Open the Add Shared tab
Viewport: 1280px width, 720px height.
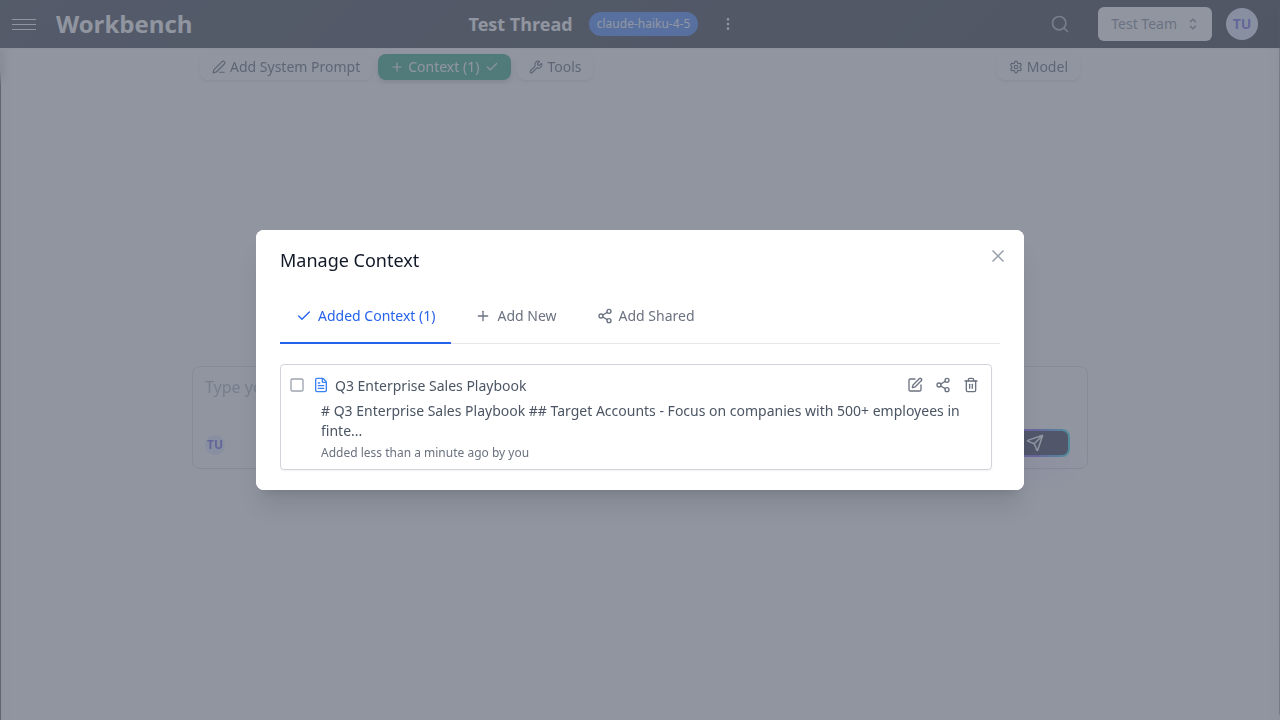[646, 315]
